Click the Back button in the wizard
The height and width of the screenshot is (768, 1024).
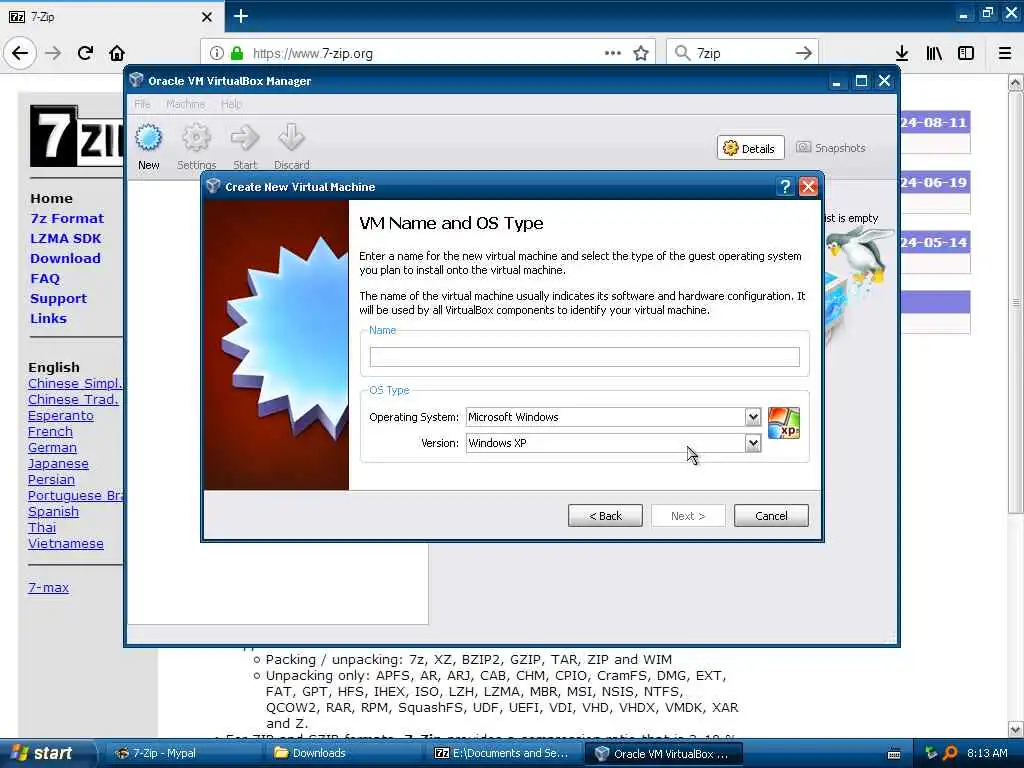pyautogui.click(x=605, y=515)
